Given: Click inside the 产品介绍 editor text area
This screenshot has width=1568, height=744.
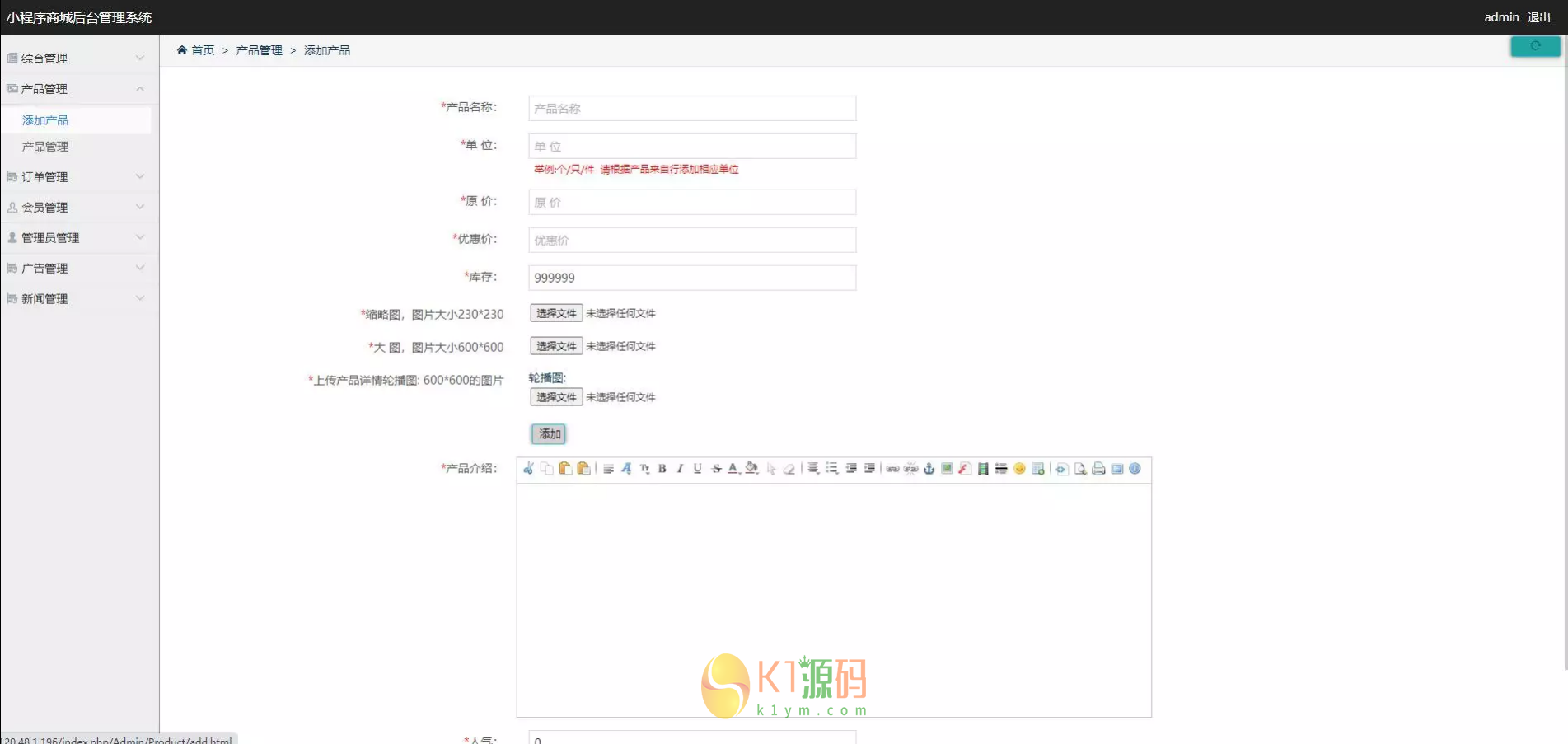Looking at the screenshot, I should click(x=834, y=599).
